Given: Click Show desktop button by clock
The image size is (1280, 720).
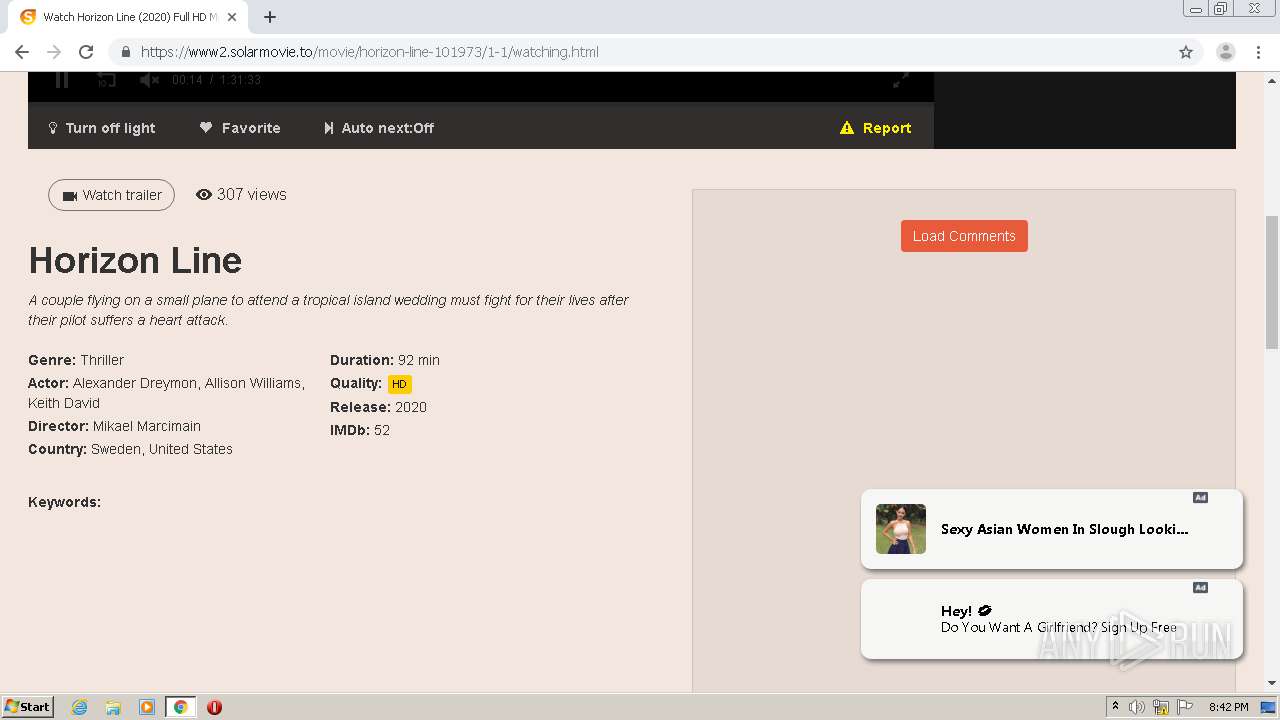Looking at the screenshot, I should [x=1268, y=707].
